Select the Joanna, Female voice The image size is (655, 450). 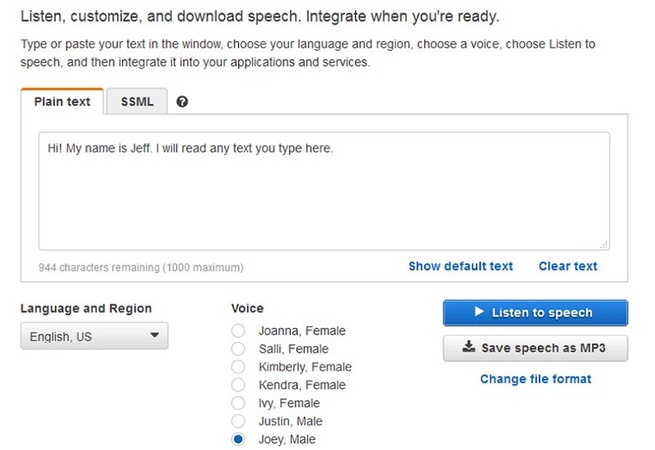coord(238,331)
